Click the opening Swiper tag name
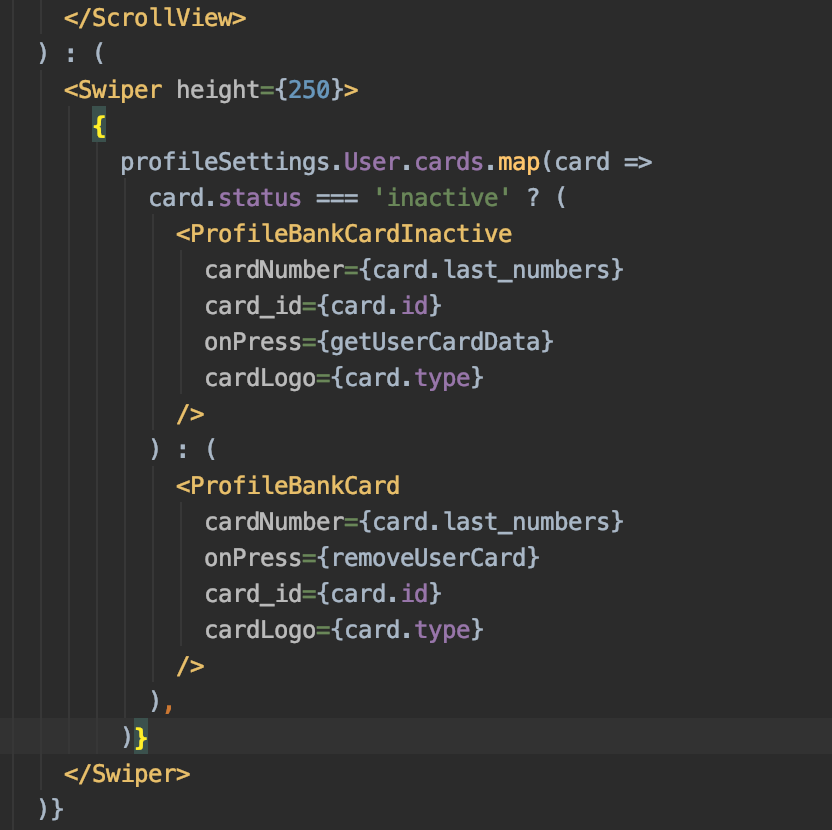The image size is (832, 830). click(x=119, y=90)
